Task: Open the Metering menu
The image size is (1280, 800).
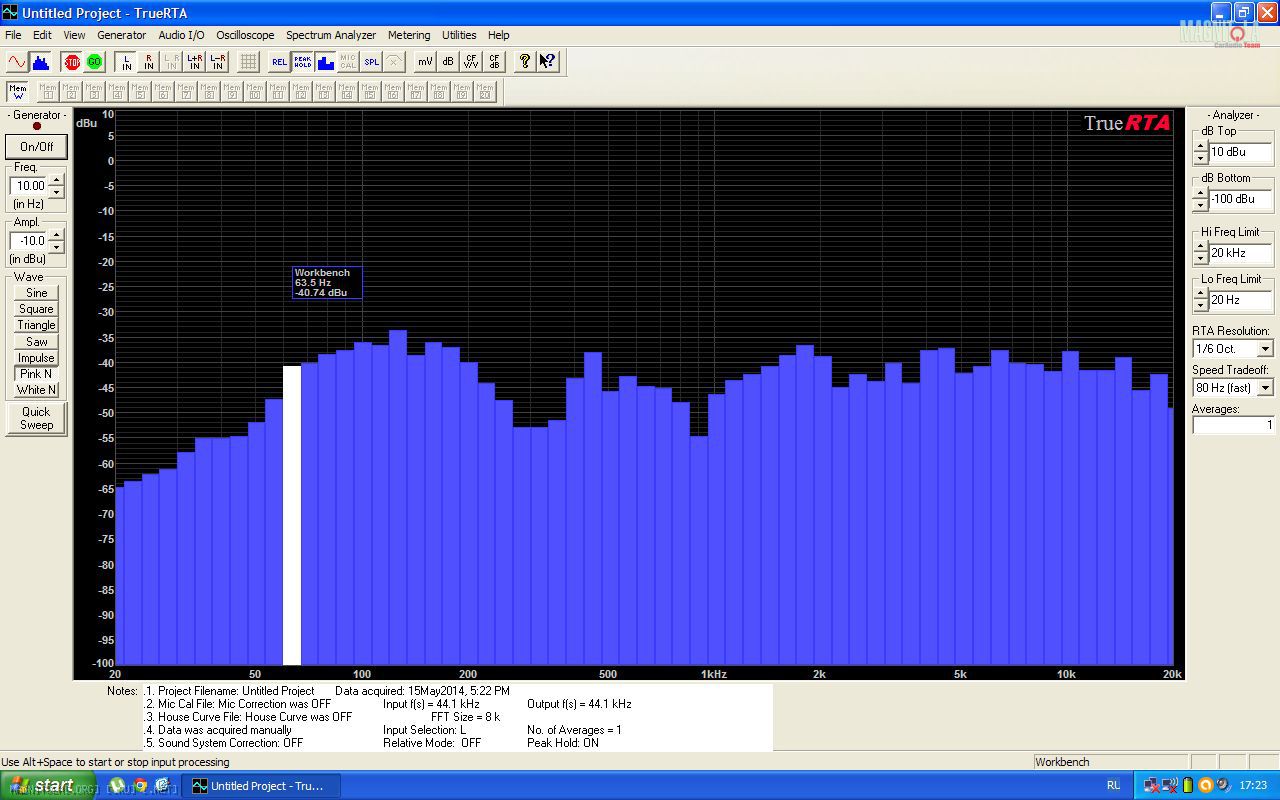Action: (x=409, y=35)
